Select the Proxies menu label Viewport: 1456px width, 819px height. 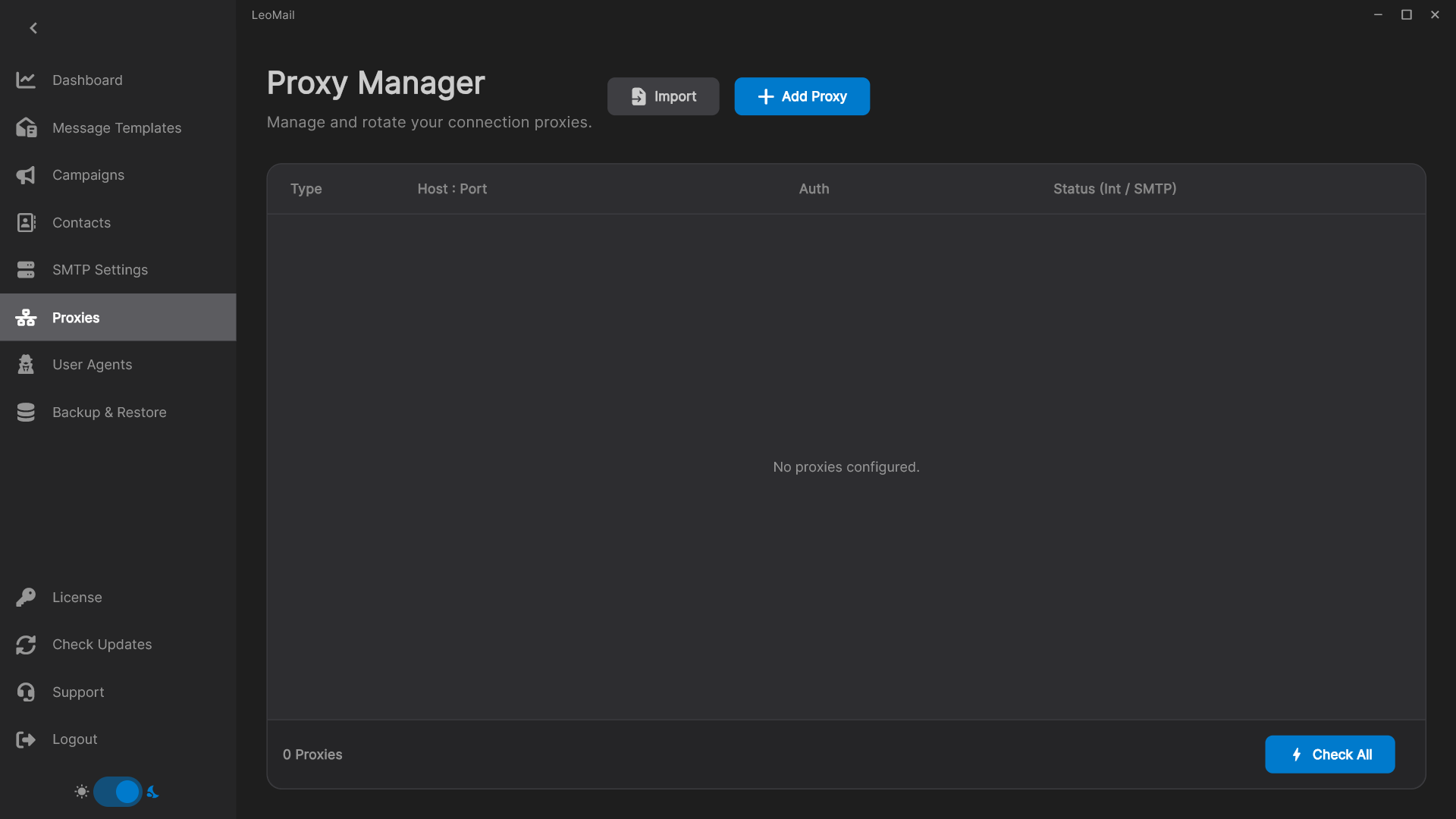76,318
